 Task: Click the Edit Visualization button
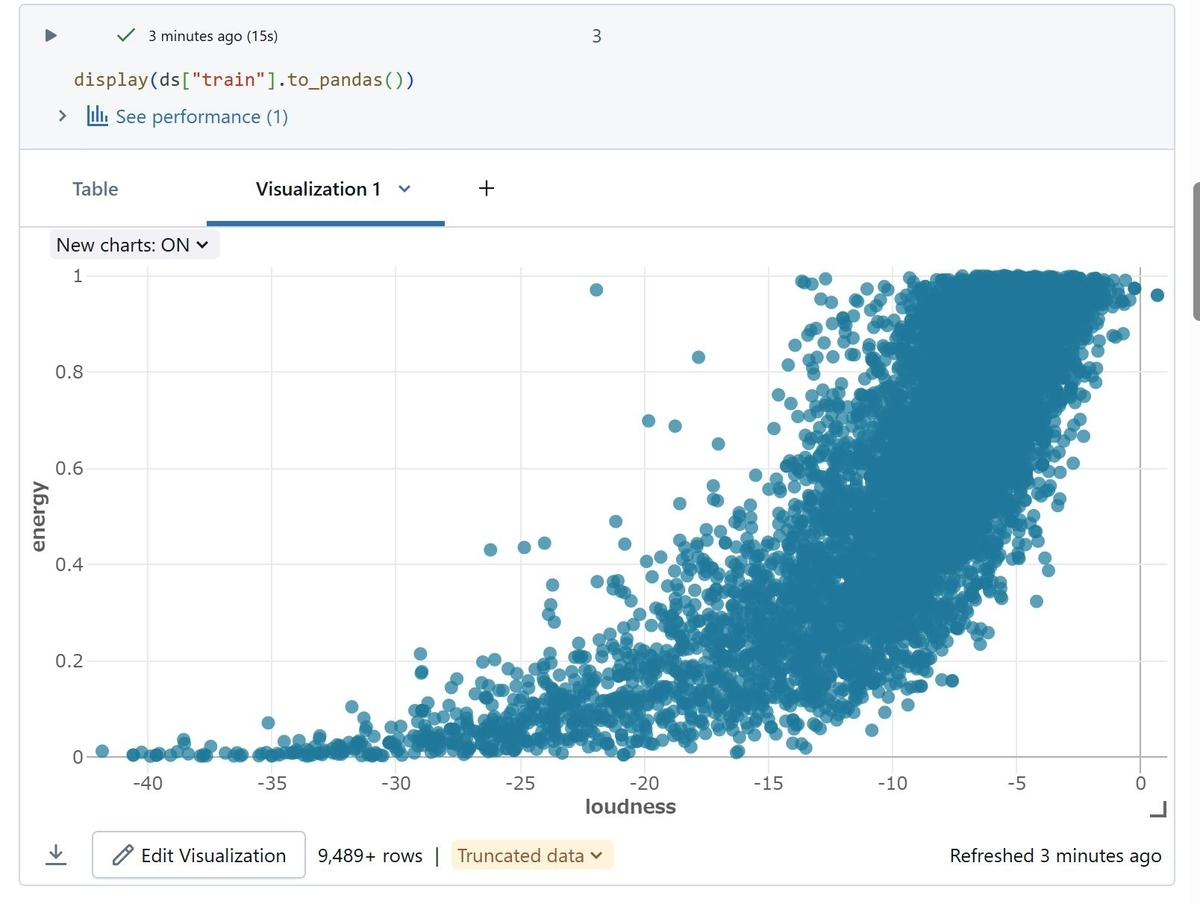198,855
